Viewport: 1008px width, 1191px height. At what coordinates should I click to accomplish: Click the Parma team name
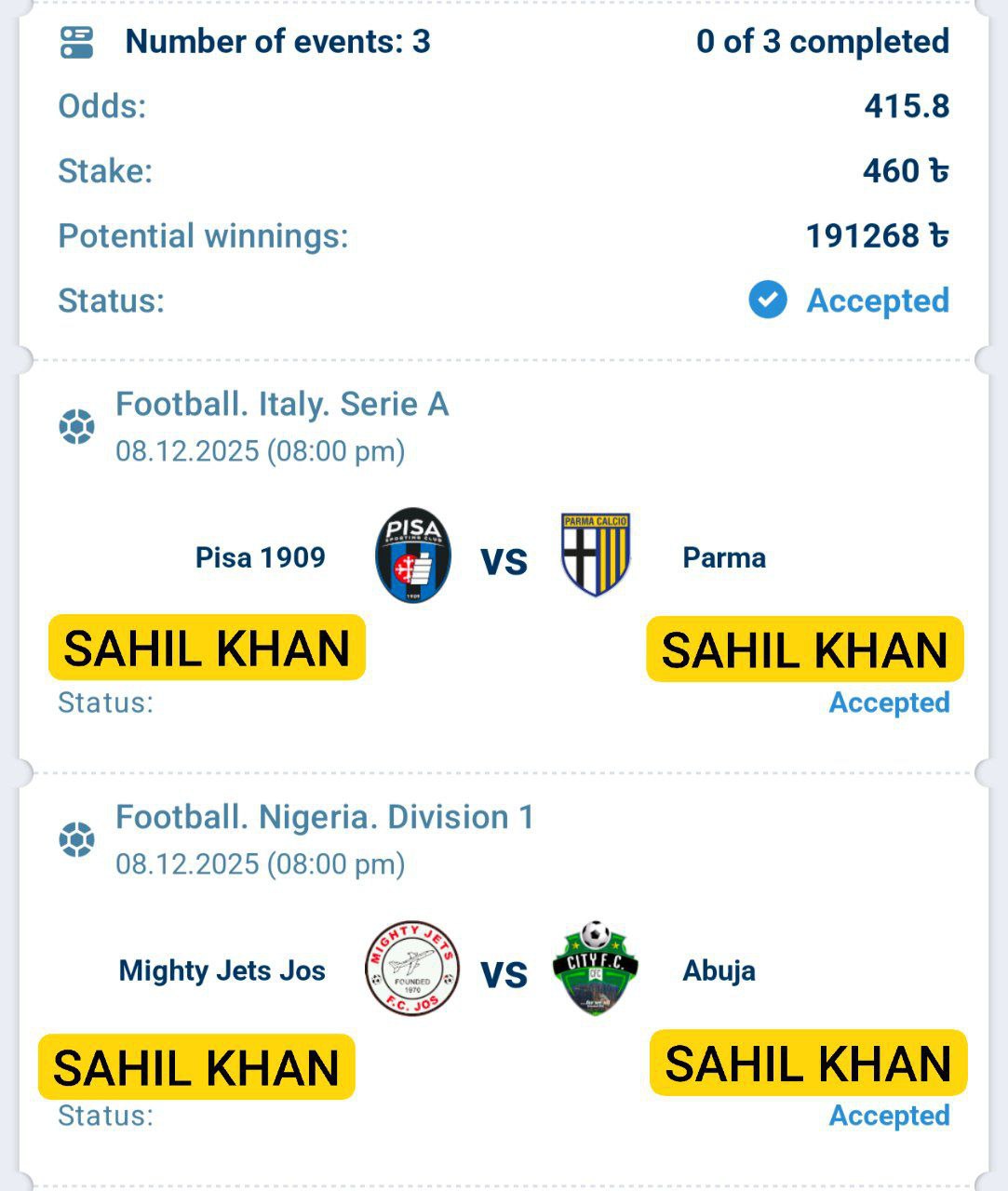724,557
